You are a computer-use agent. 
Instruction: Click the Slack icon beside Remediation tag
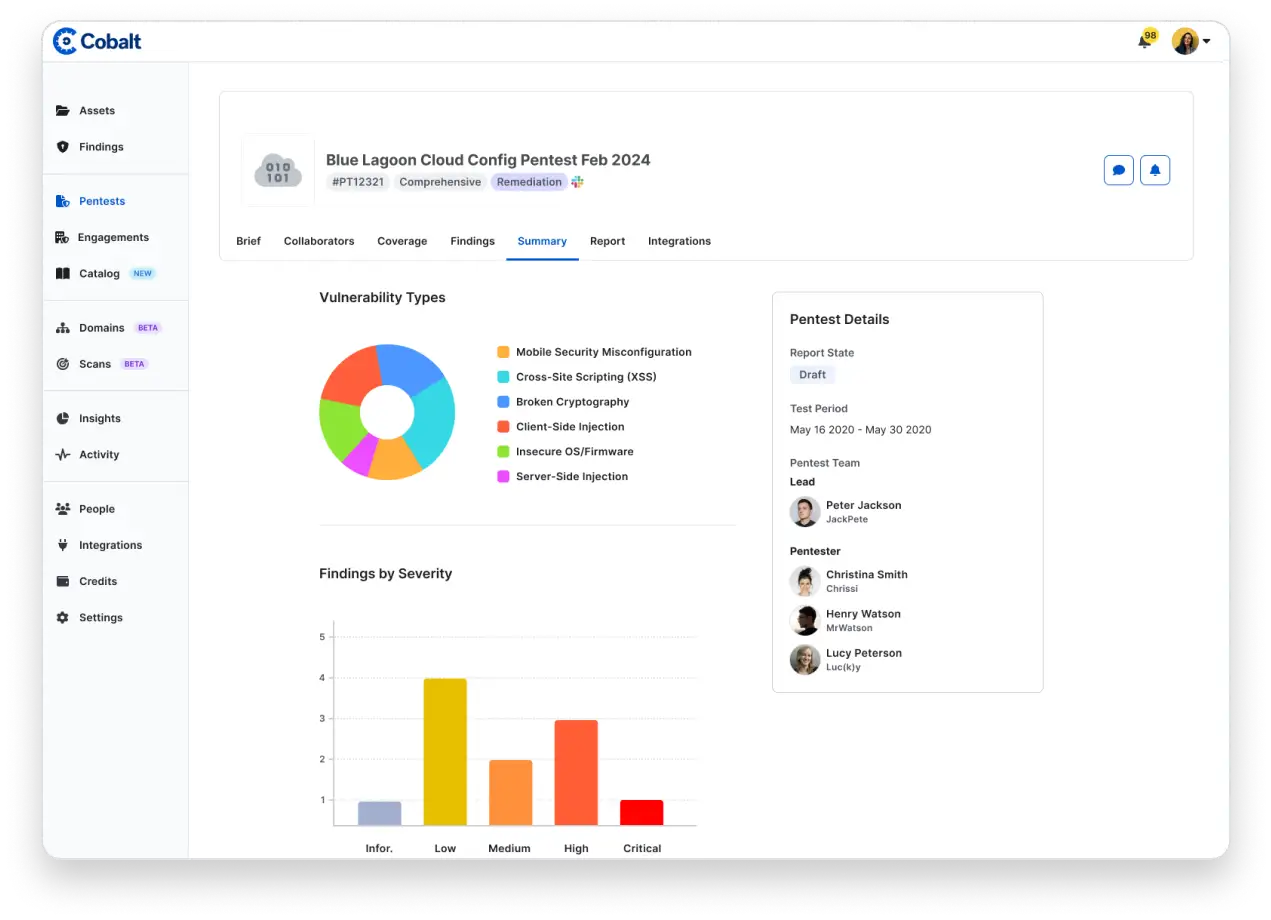pyautogui.click(x=577, y=182)
